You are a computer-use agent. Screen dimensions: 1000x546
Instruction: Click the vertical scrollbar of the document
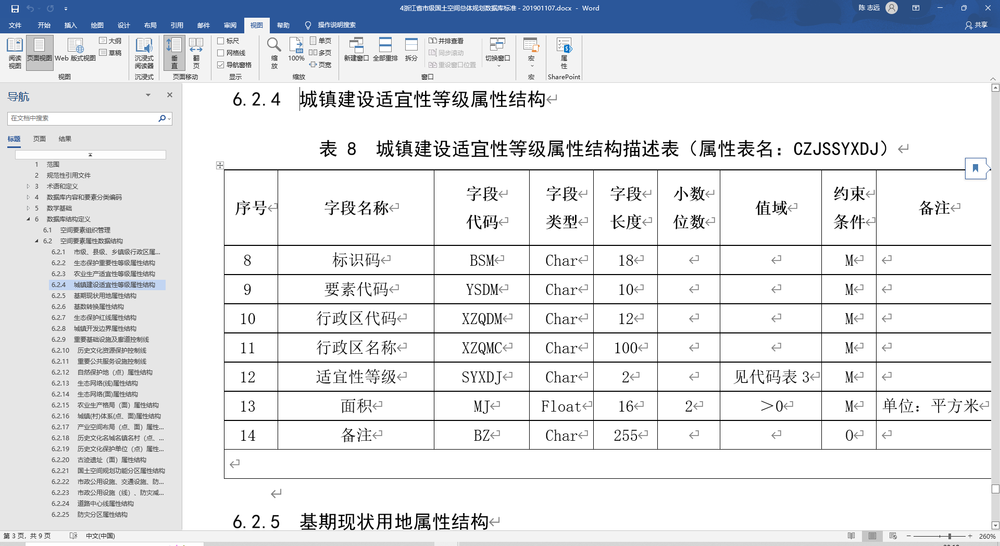pyautogui.click(x=995, y=306)
